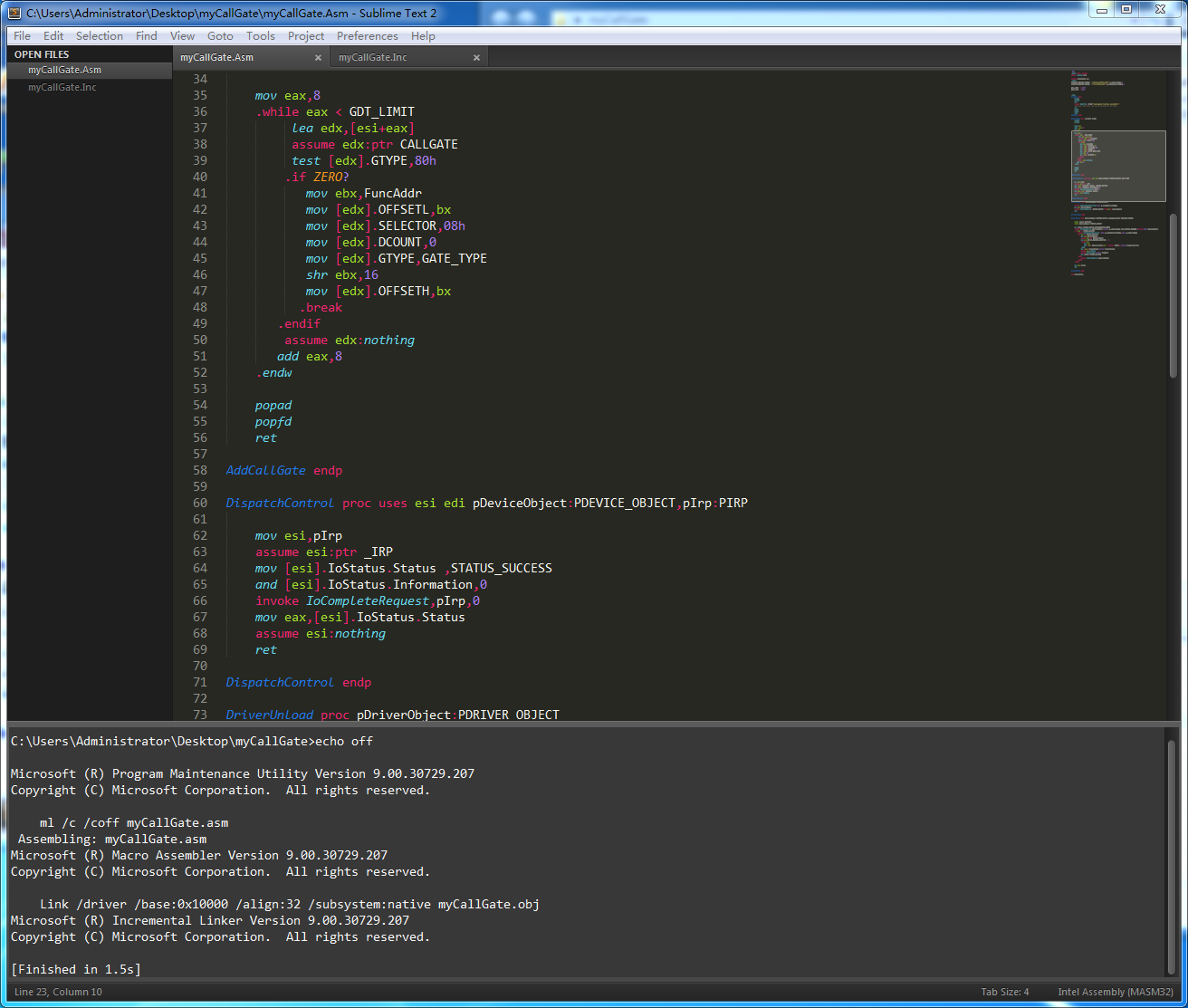Click the 'assume esi:ptr _IRP' line
The height and width of the screenshot is (1008, 1188).
click(324, 552)
